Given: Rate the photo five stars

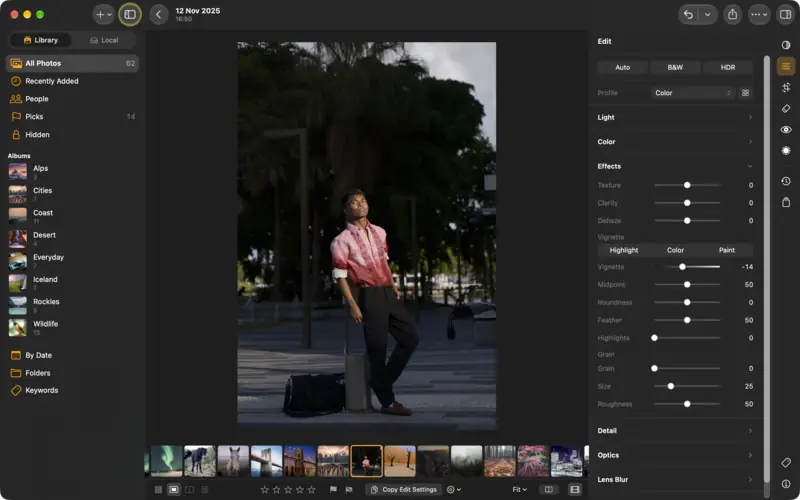Looking at the screenshot, I should 311,489.
